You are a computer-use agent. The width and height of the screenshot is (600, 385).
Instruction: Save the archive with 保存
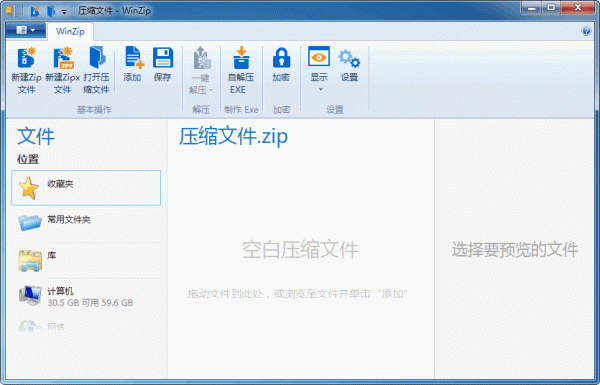click(x=163, y=64)
